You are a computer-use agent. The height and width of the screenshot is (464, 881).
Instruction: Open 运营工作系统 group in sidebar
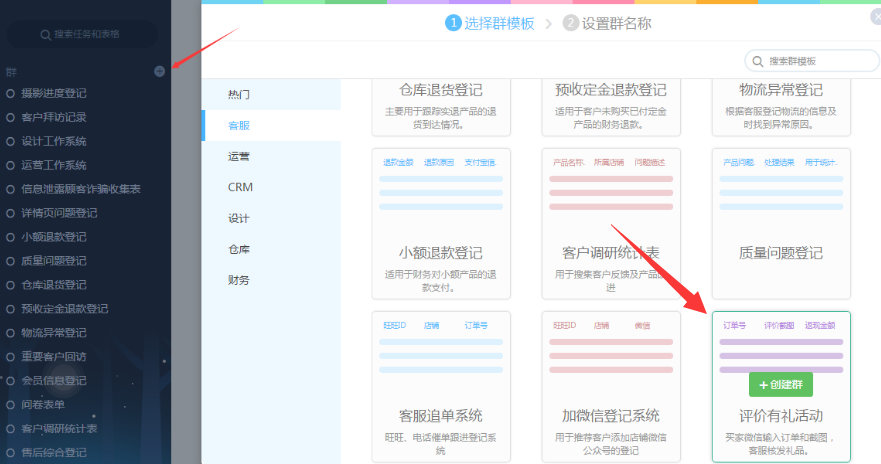click(54, 166)
